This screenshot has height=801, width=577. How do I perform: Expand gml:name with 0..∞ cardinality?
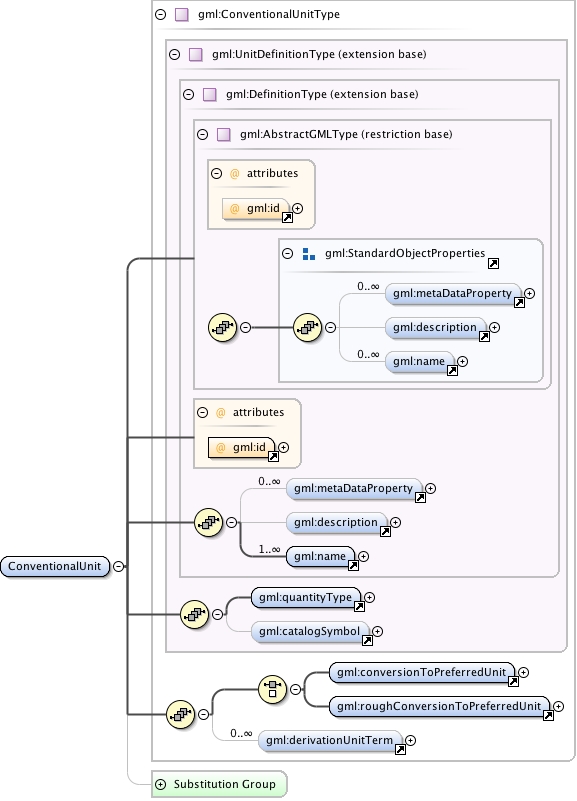tap(462, 362)
